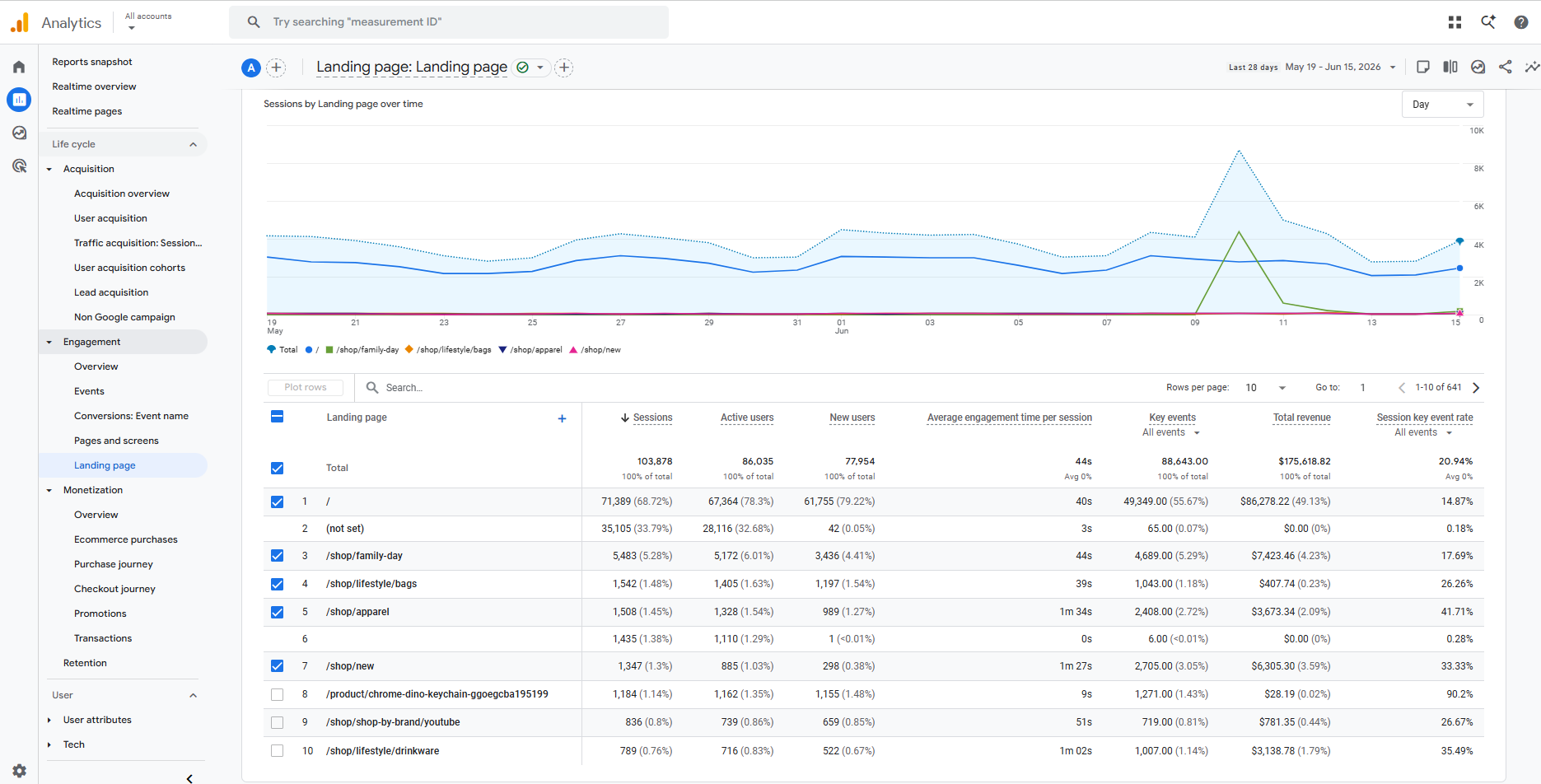The image size is (1541, 784).
Task: Toggle the /shop/new pink legend swatch
Action: [573, 350]
